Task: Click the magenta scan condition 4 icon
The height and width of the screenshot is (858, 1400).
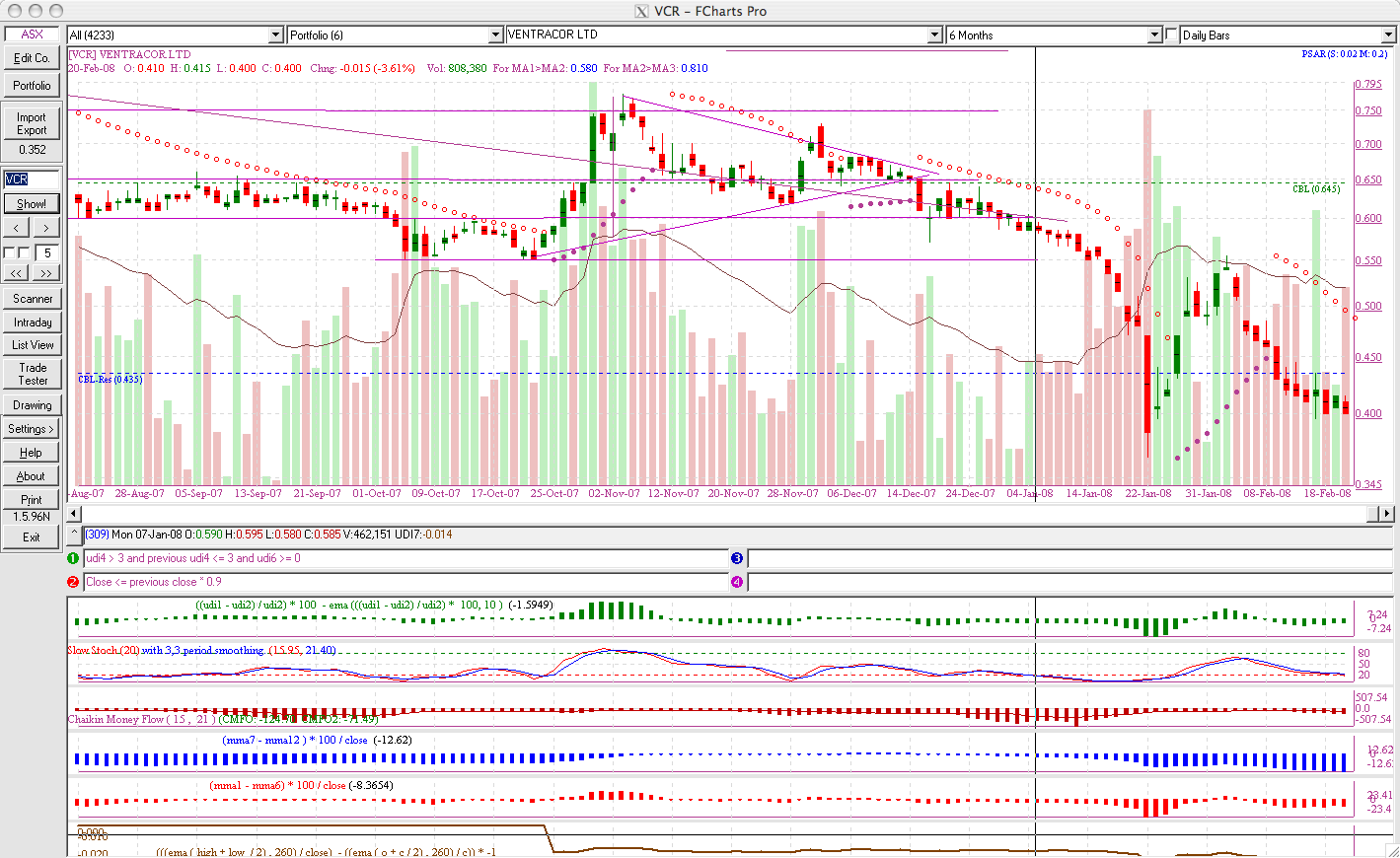Action: 737,582
